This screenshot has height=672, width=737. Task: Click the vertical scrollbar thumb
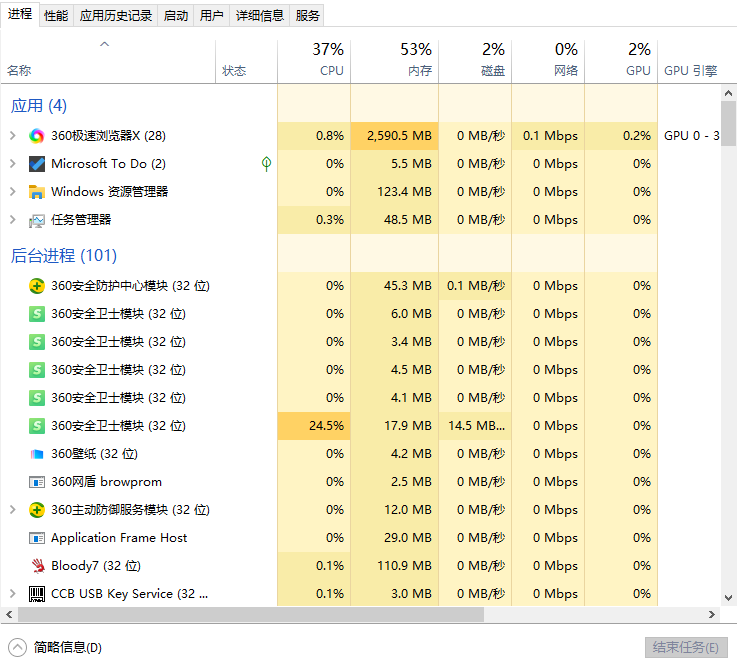729,124
